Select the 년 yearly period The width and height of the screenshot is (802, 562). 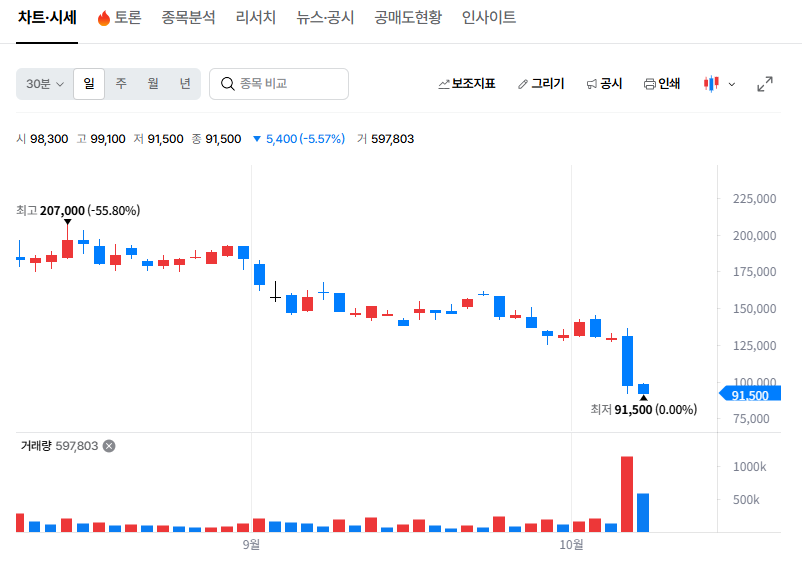click(x=185, y=84)
